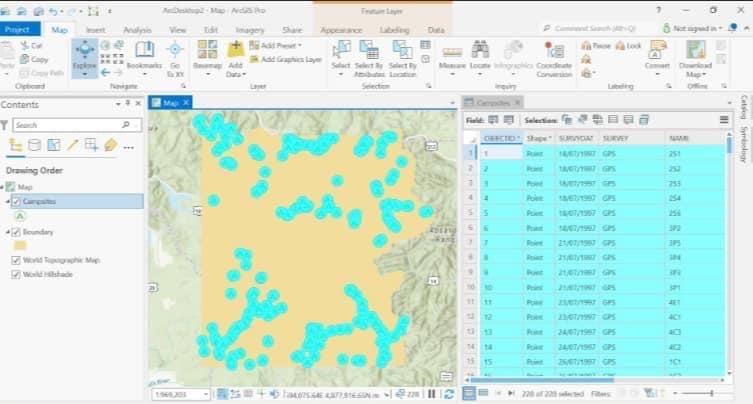Viewport: 753px width, 404px height.
Task: Open Select By Attributes
Action: [369, 59]
